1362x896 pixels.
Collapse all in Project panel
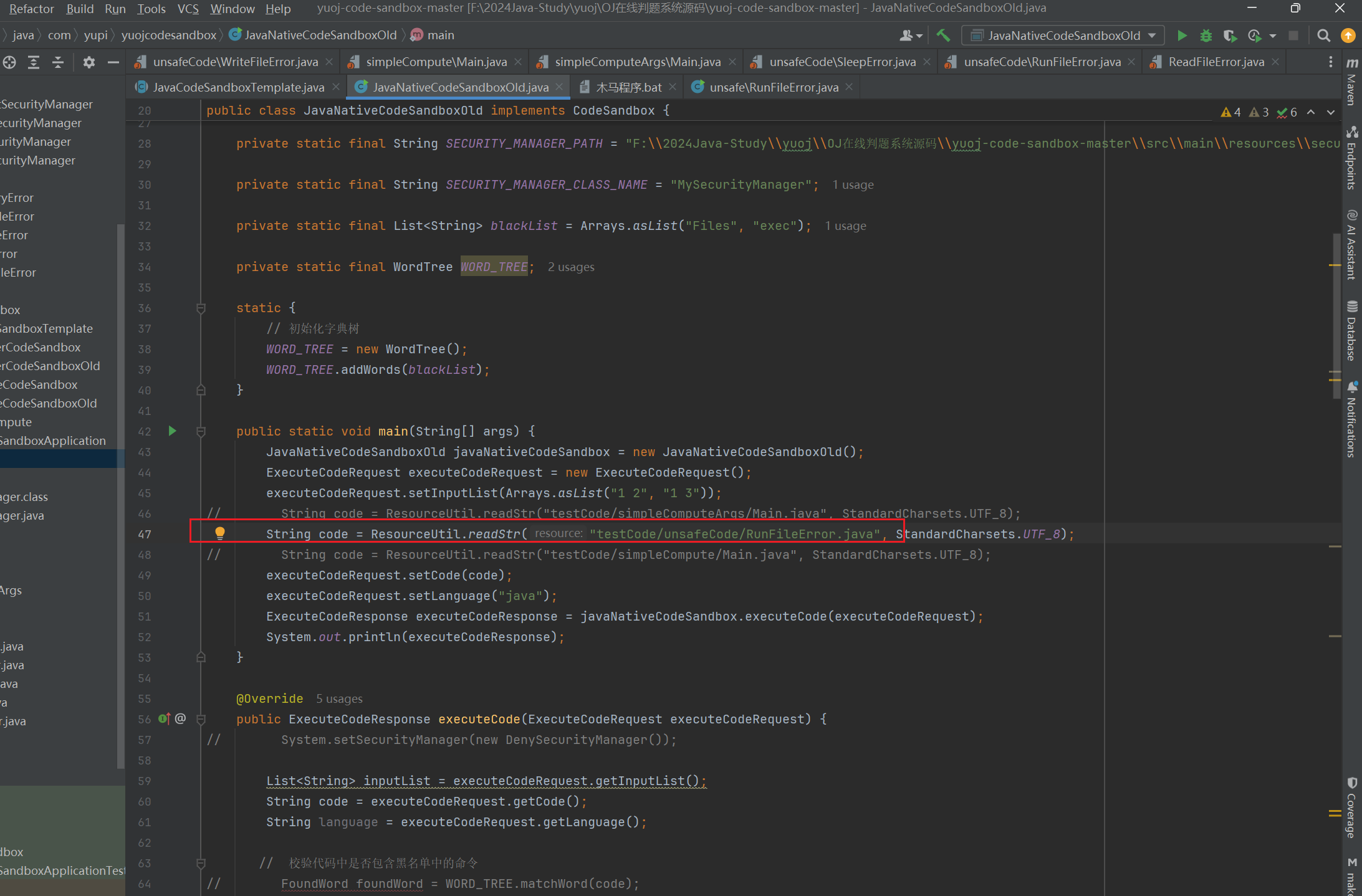[58, 62]
